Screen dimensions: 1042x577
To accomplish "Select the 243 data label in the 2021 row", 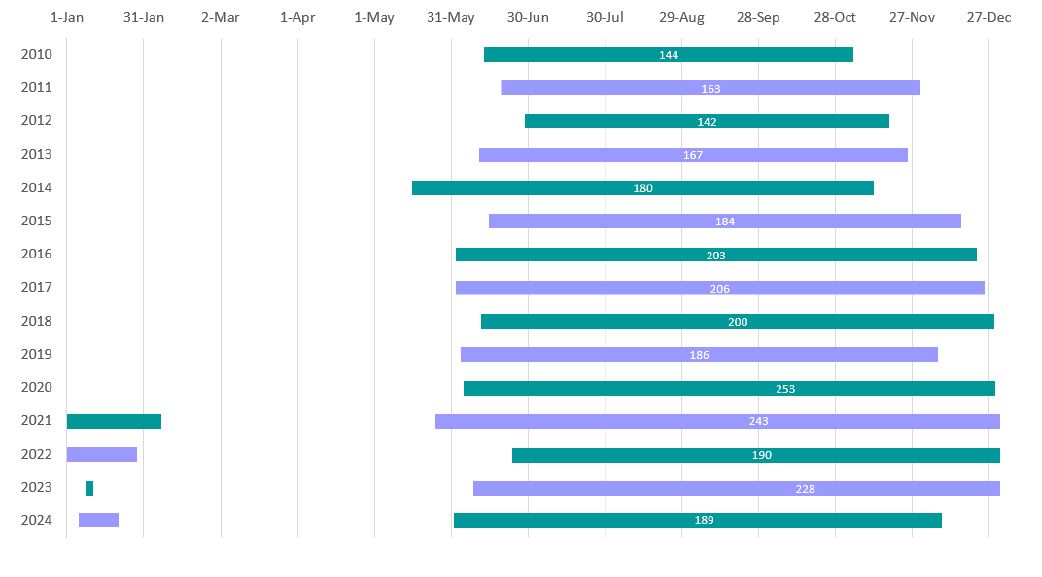I will pos(758,421).
